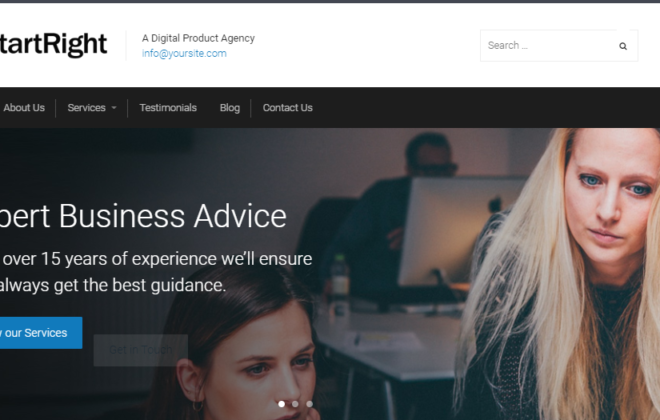Click the info@yoursite.com email link
660x420 pixels.
click(x=184, y=53)
